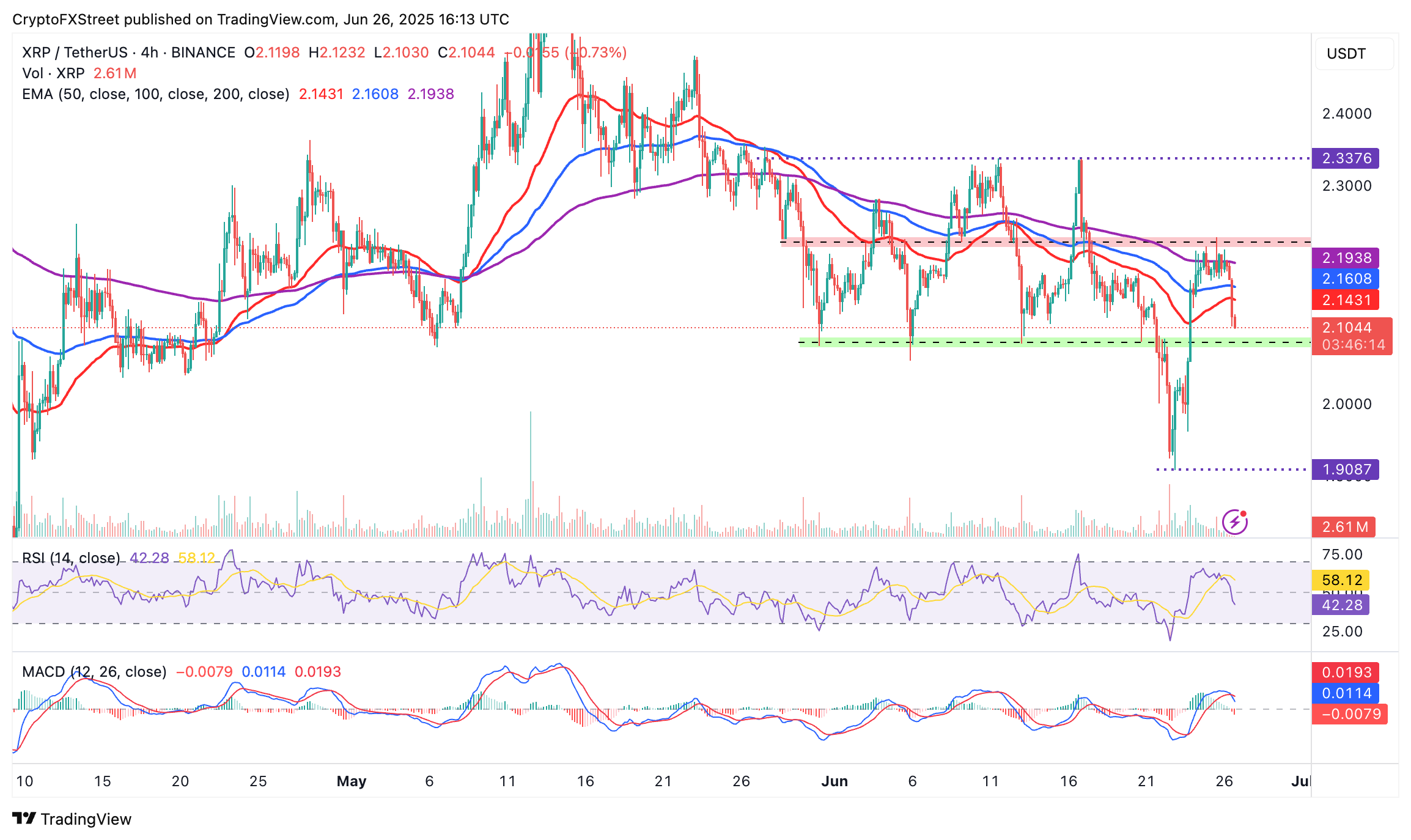Screen dimensions: 1411x840
Task: Click the USDT currency label box
Action: pos(1354,53)
